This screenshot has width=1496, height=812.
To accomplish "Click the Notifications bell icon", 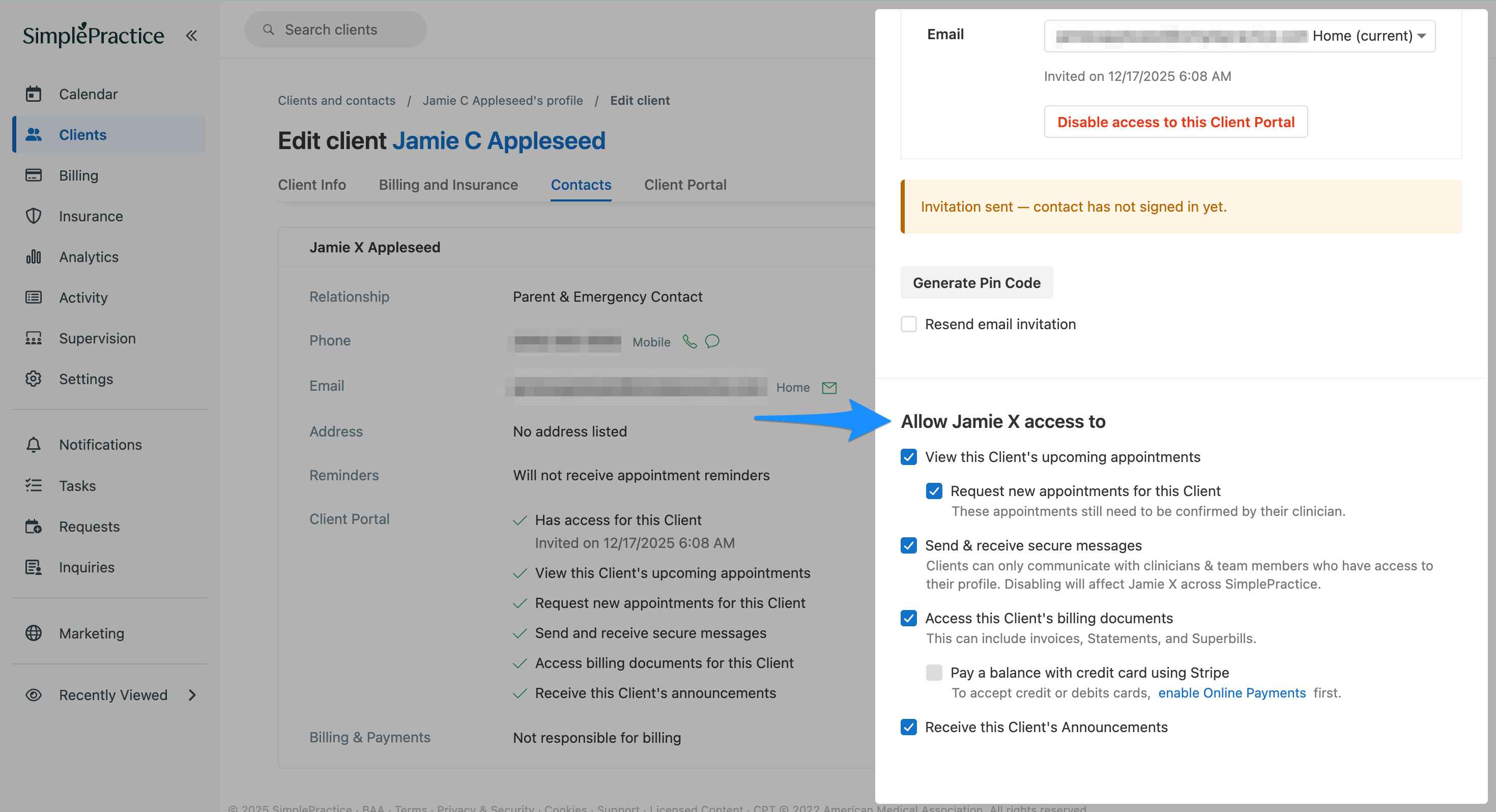I will (34, 444).
